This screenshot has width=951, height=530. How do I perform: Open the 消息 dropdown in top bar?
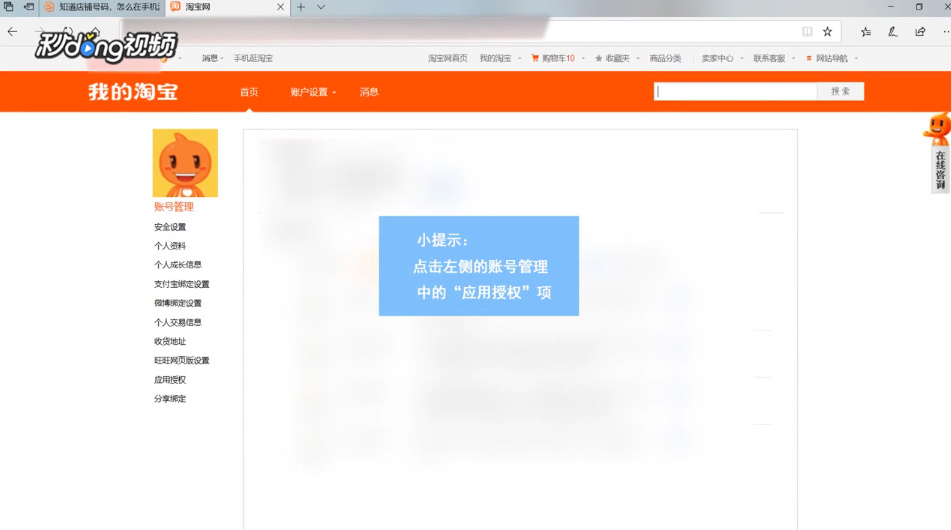[x=212, y=58]
